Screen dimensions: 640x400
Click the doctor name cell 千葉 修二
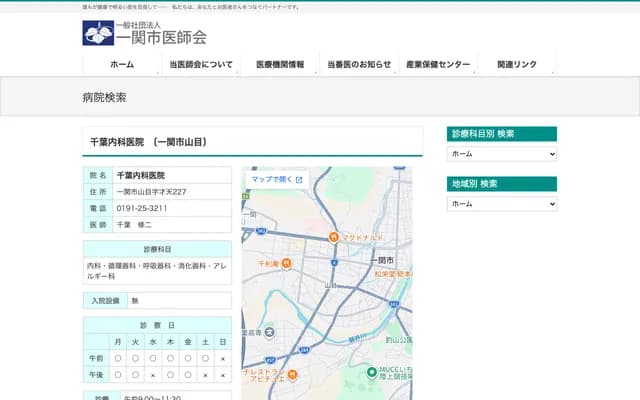172,224
